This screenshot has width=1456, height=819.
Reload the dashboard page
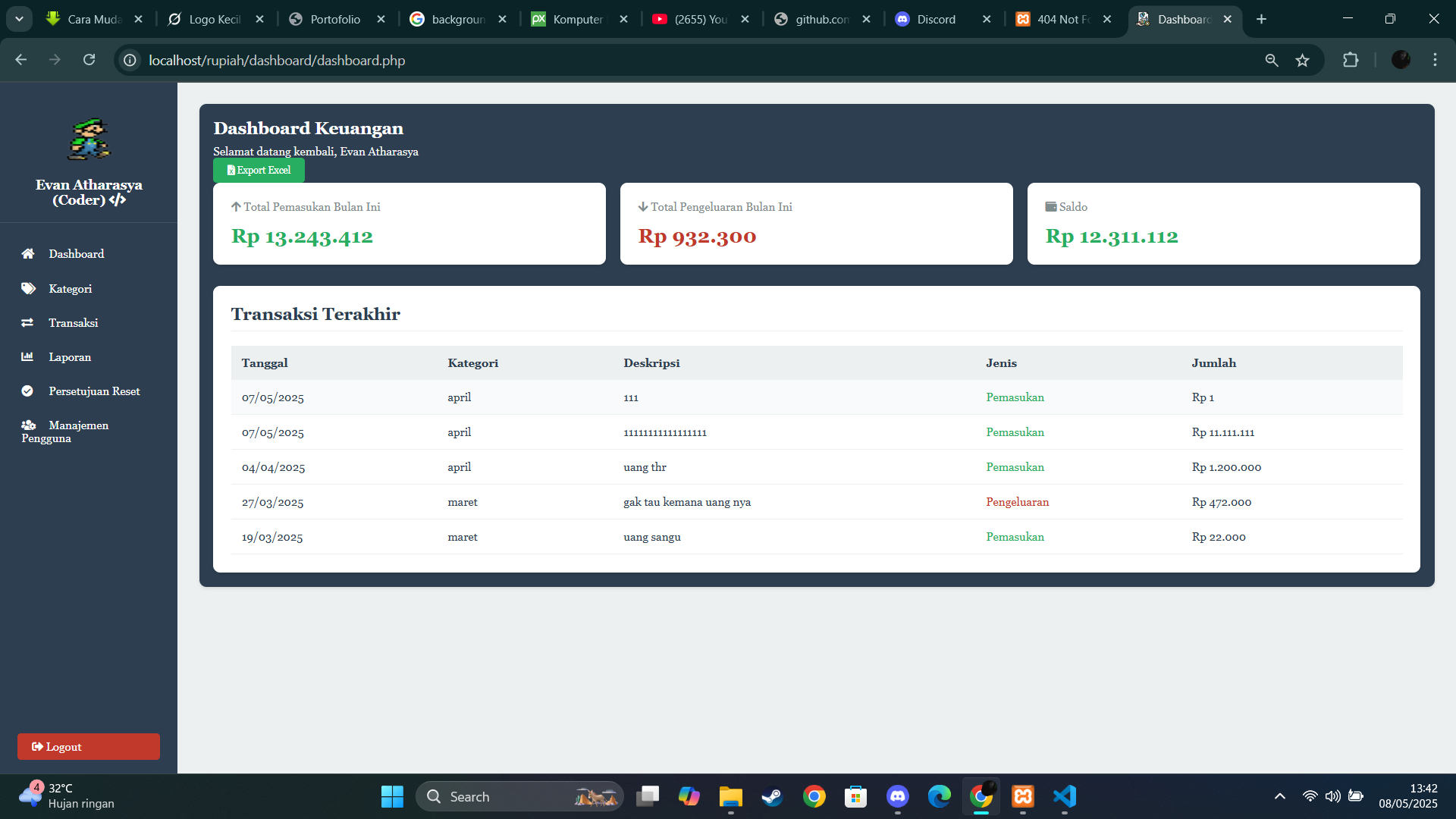(x=89, y=60)
